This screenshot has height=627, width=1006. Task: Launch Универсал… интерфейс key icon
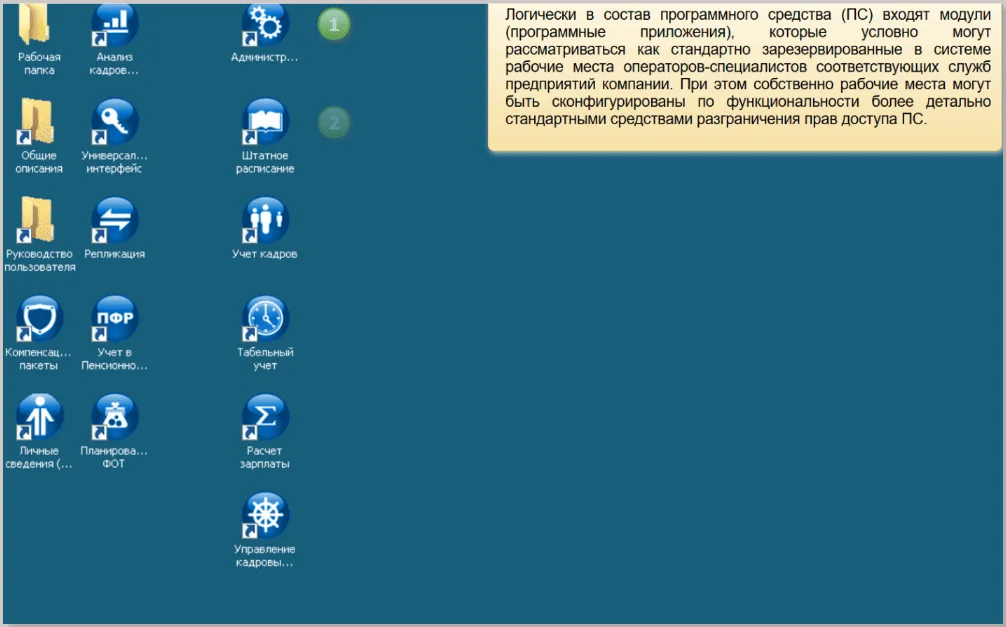click(x=115, y=122)
